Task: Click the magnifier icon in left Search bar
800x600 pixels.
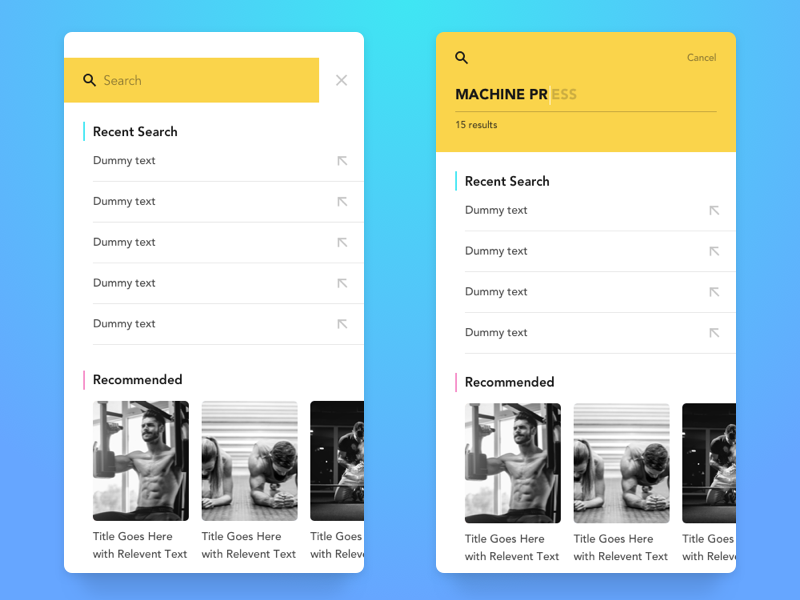Action: click(89, 80)
